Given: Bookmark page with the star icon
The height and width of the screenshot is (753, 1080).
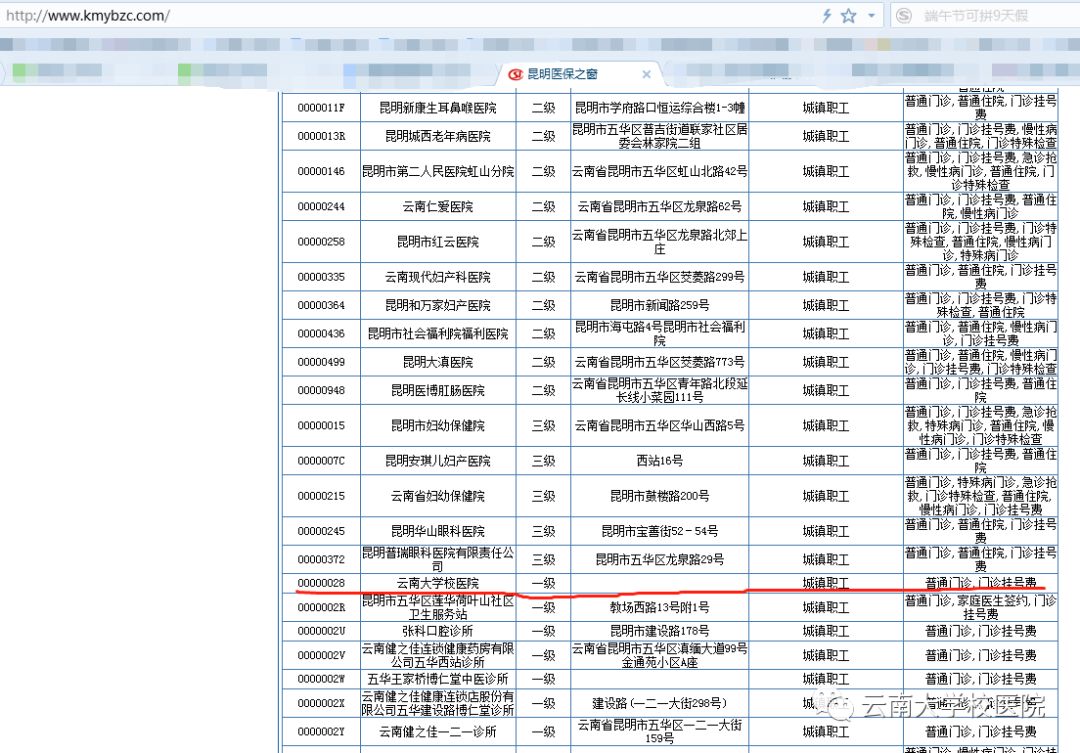Looking at the screenshot, I should click(x=849, y=16).
